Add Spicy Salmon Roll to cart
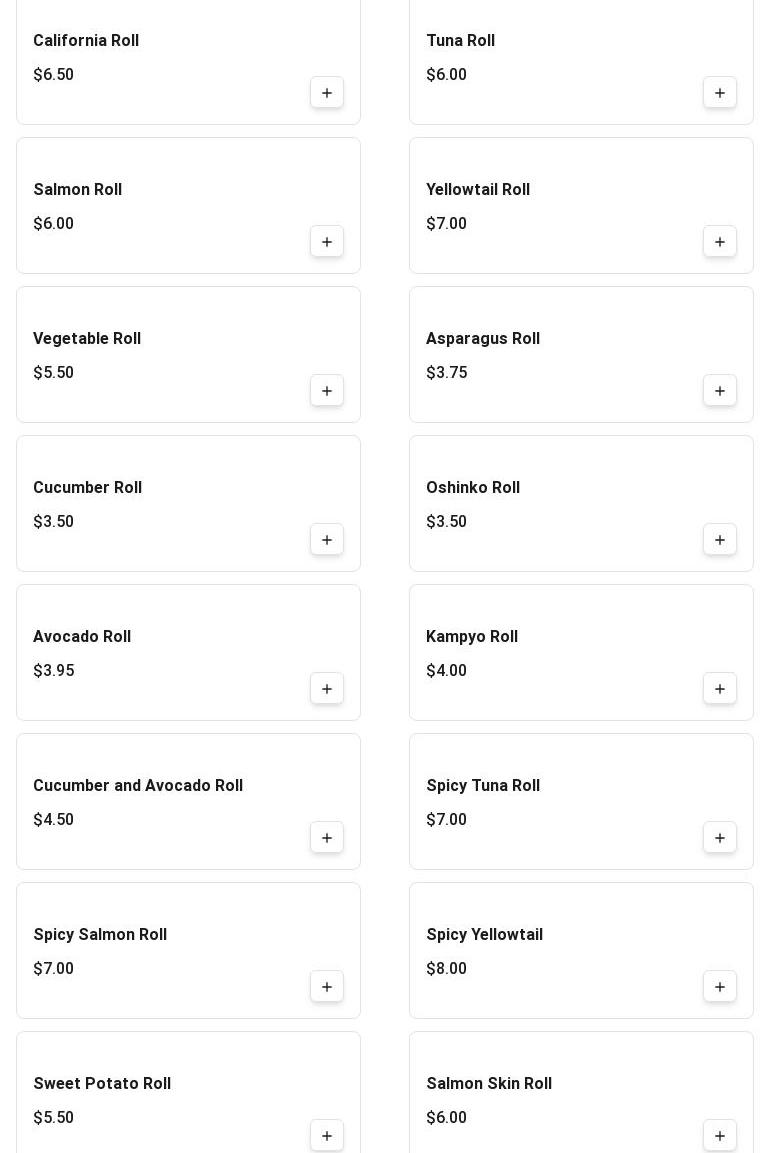 click(327, 987)
